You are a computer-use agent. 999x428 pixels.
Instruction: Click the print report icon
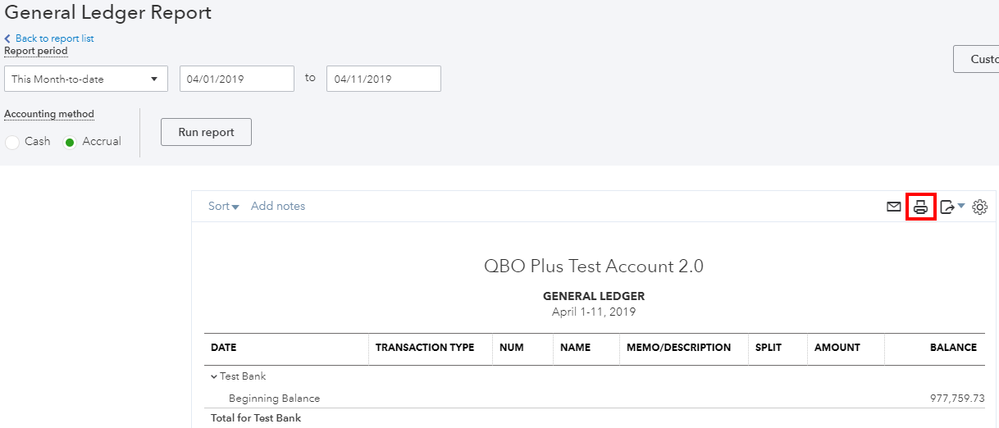[x=921, y=207]
